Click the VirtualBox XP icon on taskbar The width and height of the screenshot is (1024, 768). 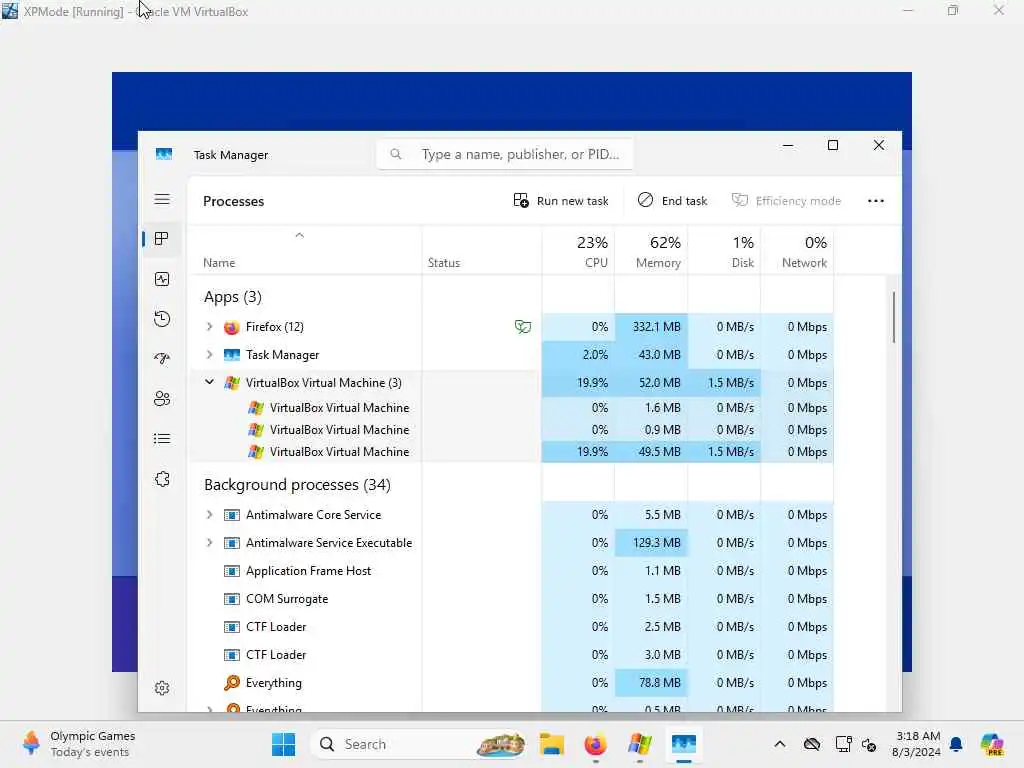[639, 744]
